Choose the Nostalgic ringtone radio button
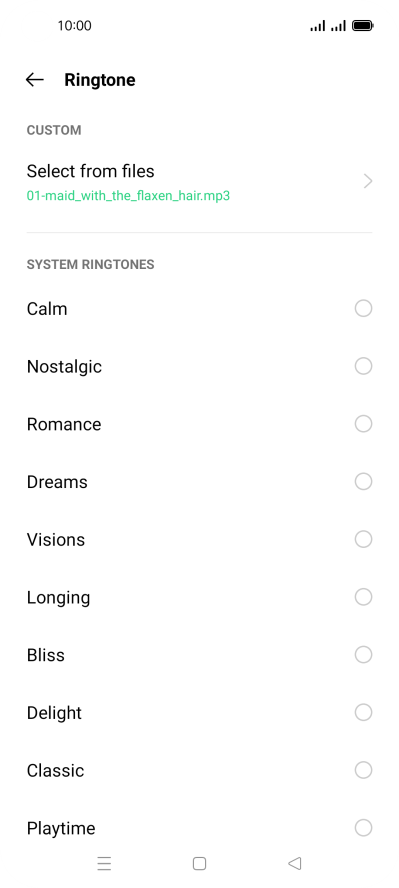 363,366
